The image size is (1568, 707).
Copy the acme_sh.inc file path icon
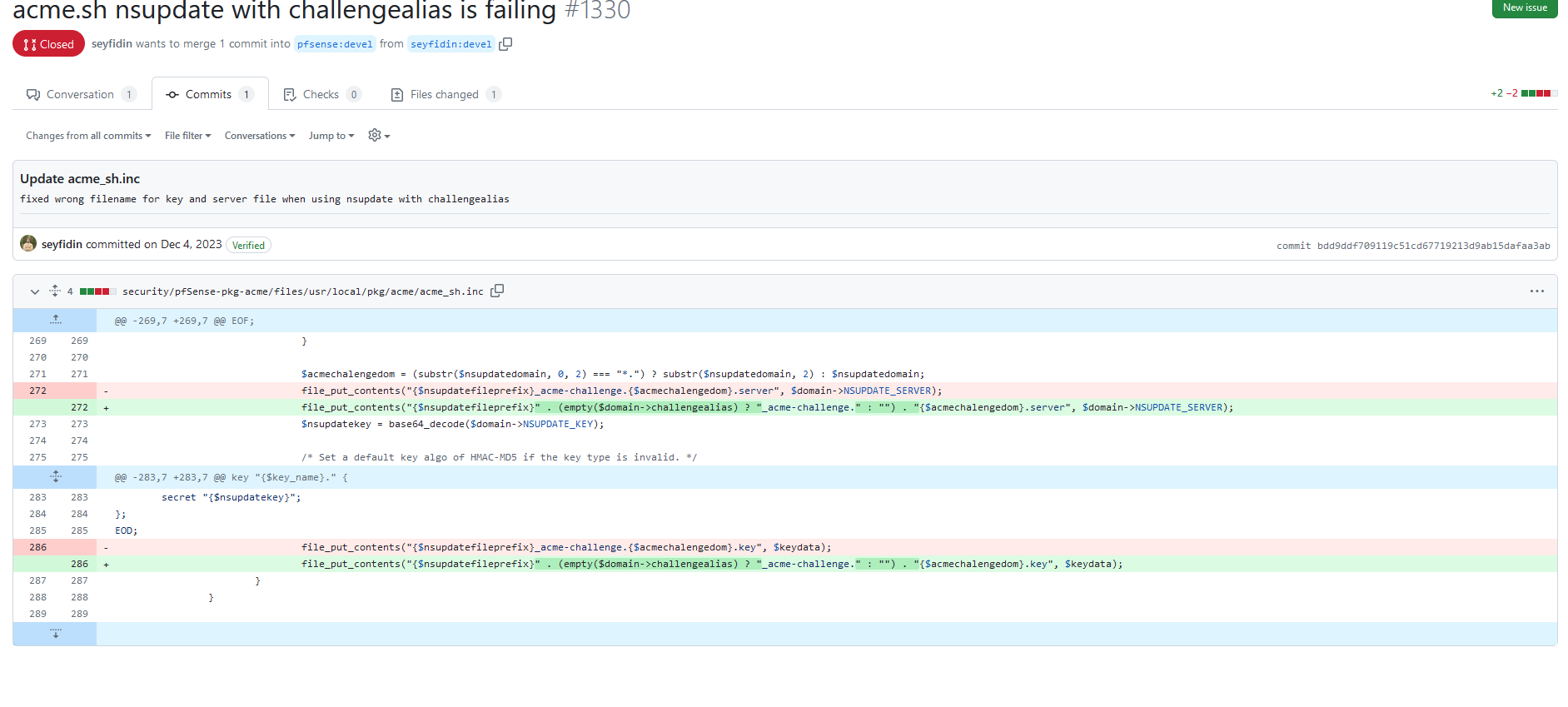tap(497, 291)
